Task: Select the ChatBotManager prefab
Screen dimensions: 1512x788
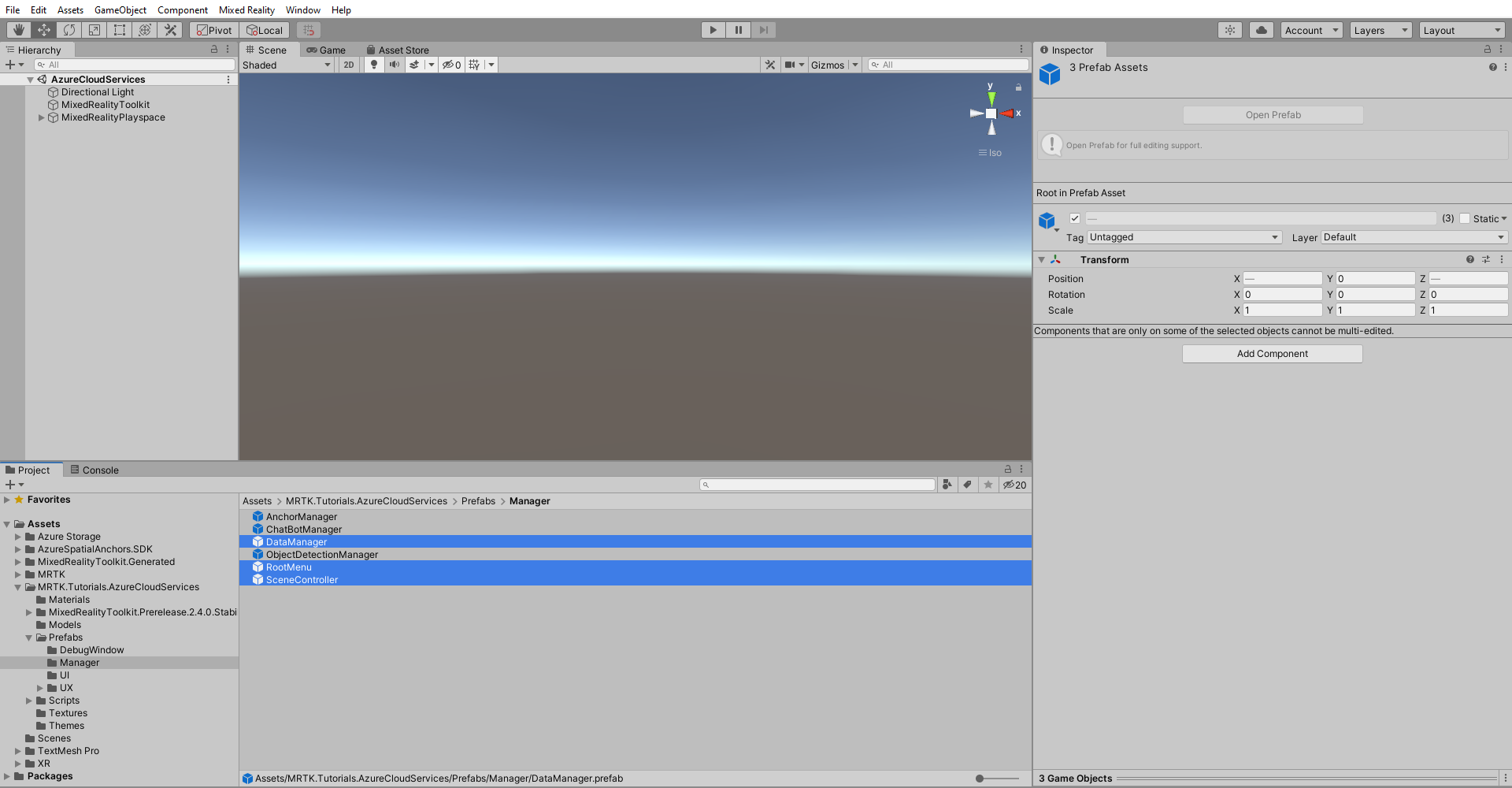Action: click(x=303, y=529)
